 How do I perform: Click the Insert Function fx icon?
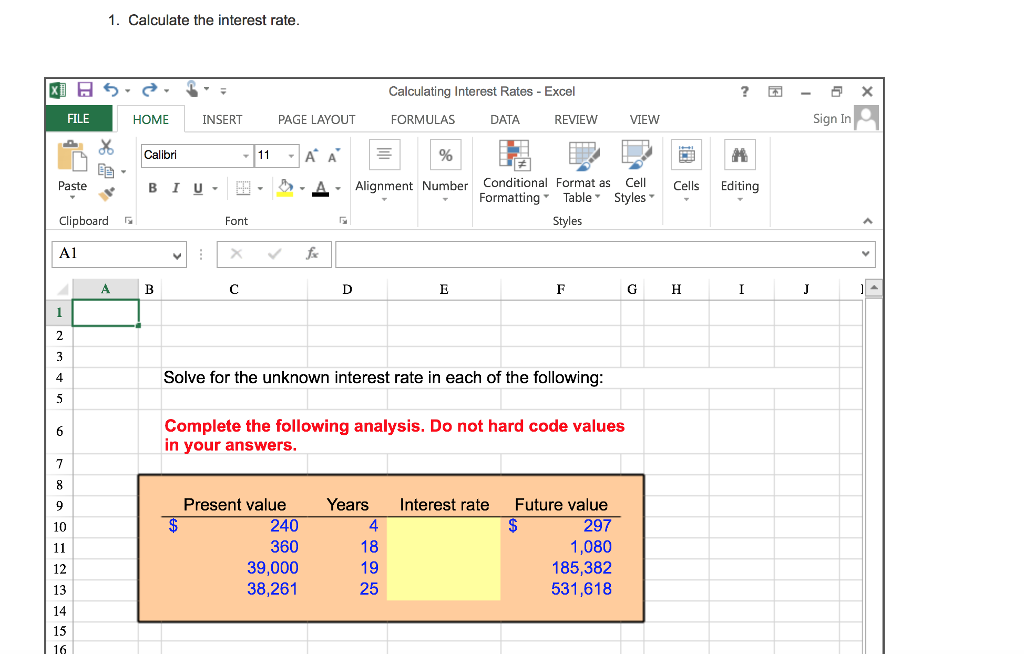pos(313,255)
